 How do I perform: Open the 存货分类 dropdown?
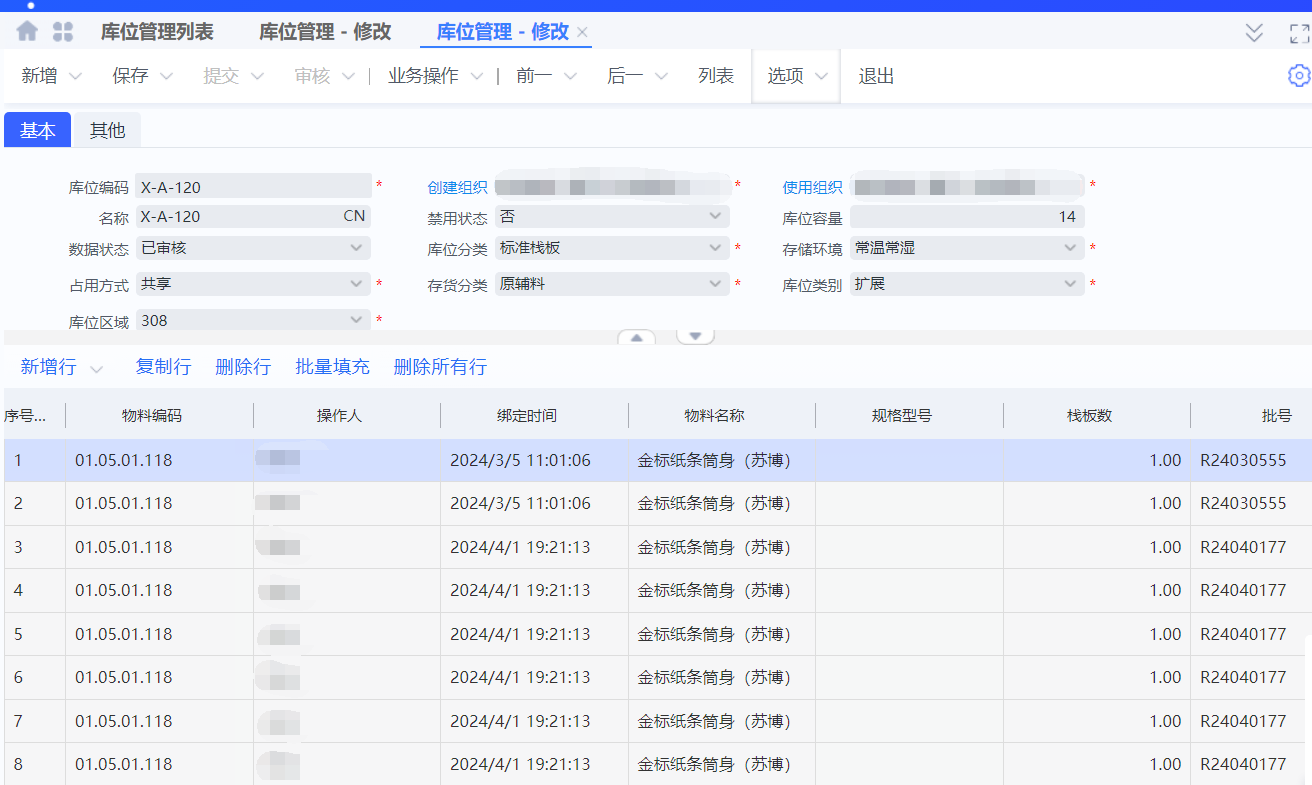(612, 284)
